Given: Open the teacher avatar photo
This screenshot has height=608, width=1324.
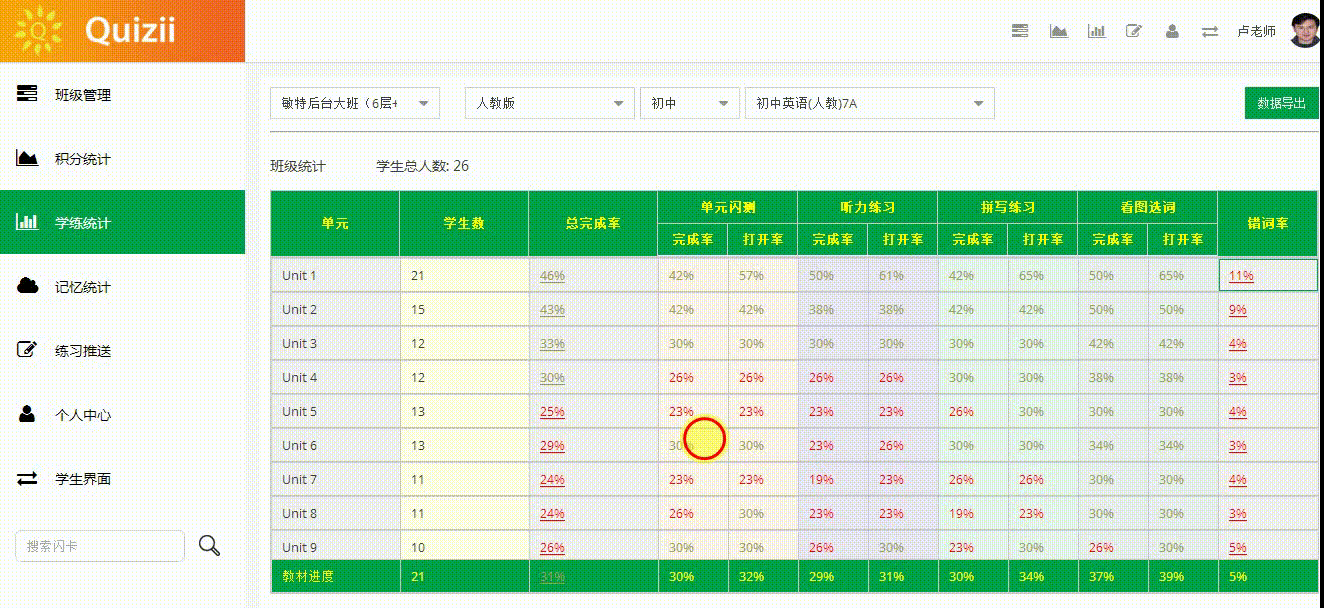Looking at the screenshot, I should pyautogui.click(x=1305, y=30).
